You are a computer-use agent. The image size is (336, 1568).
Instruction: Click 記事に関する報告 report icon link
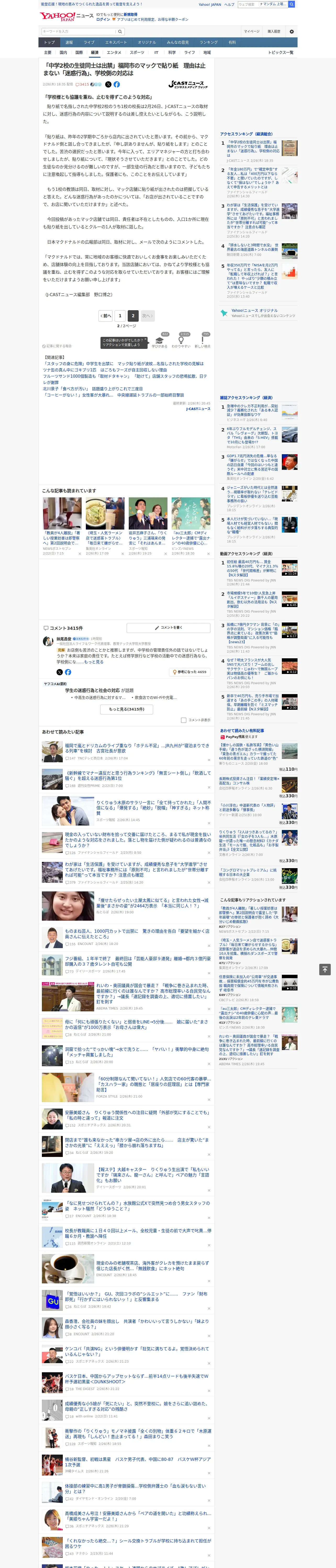point(57,346)
